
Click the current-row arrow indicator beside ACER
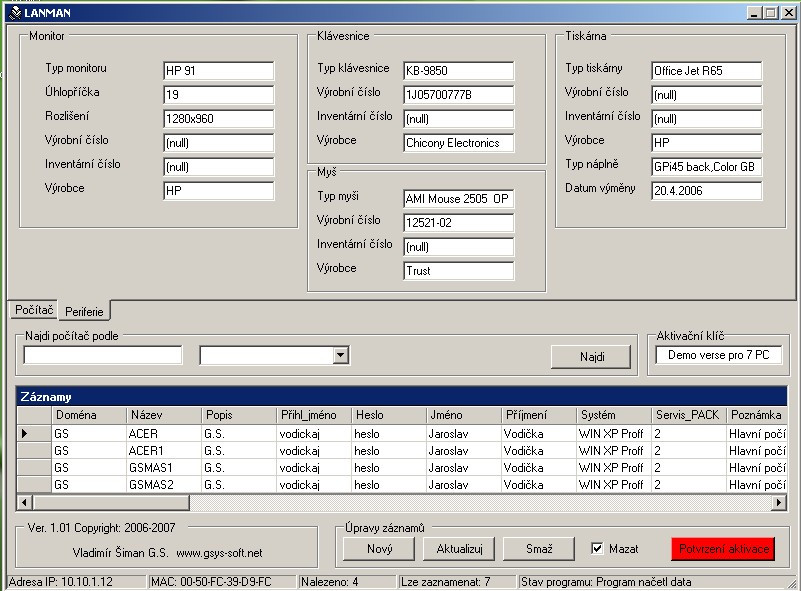click(x=25, y=434)
